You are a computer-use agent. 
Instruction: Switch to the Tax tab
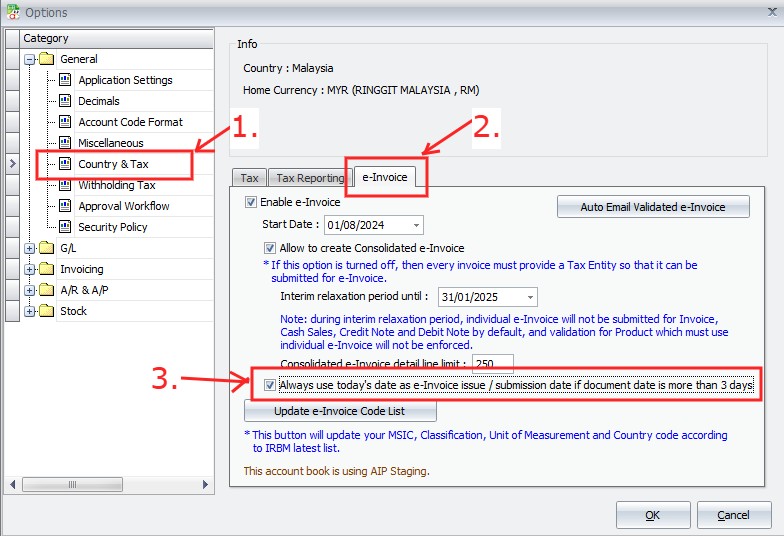pyautogui.click(x=249, y=178)
